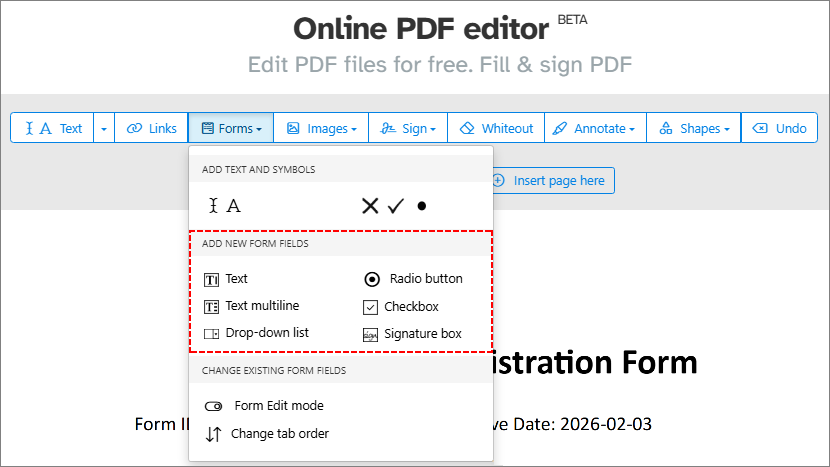
Task: Choose the add text cursor-A icon
Action: pyautogui.click(x=225, y=205)
